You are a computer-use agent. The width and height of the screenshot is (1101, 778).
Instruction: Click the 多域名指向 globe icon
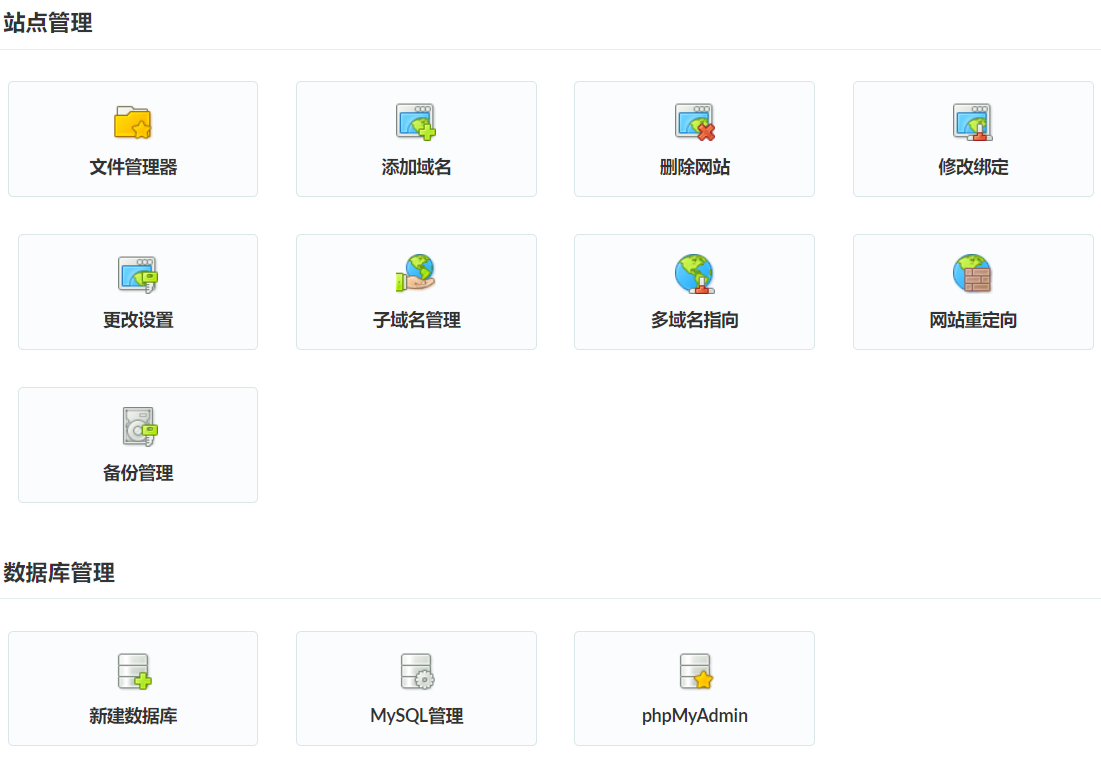pos(694,274)
